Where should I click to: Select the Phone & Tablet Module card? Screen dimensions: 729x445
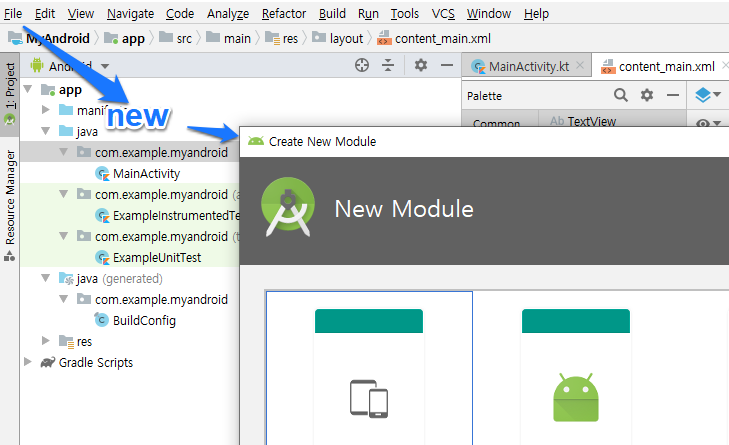click(x=369, y=368)
